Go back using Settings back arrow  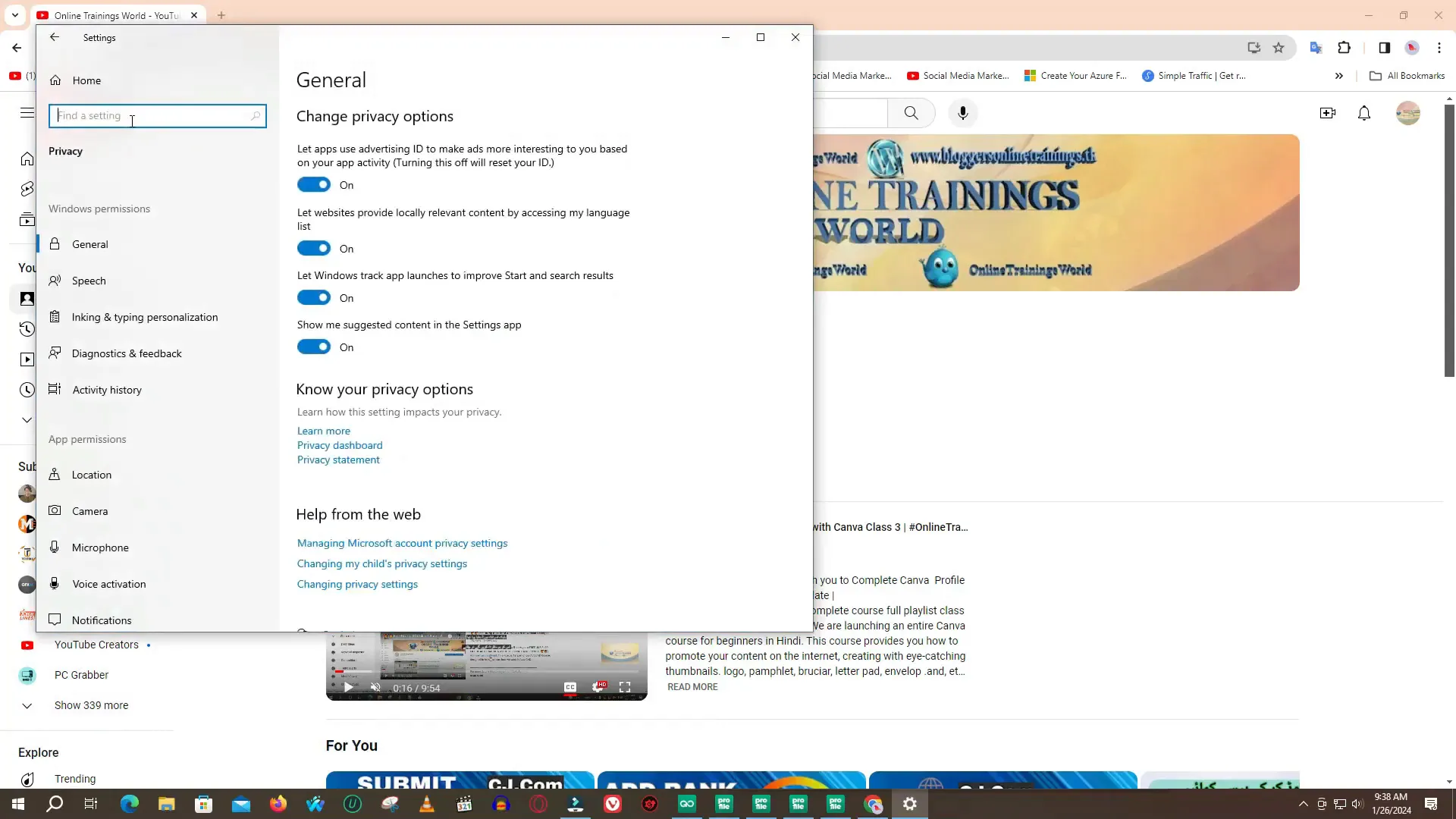(55, 37)
